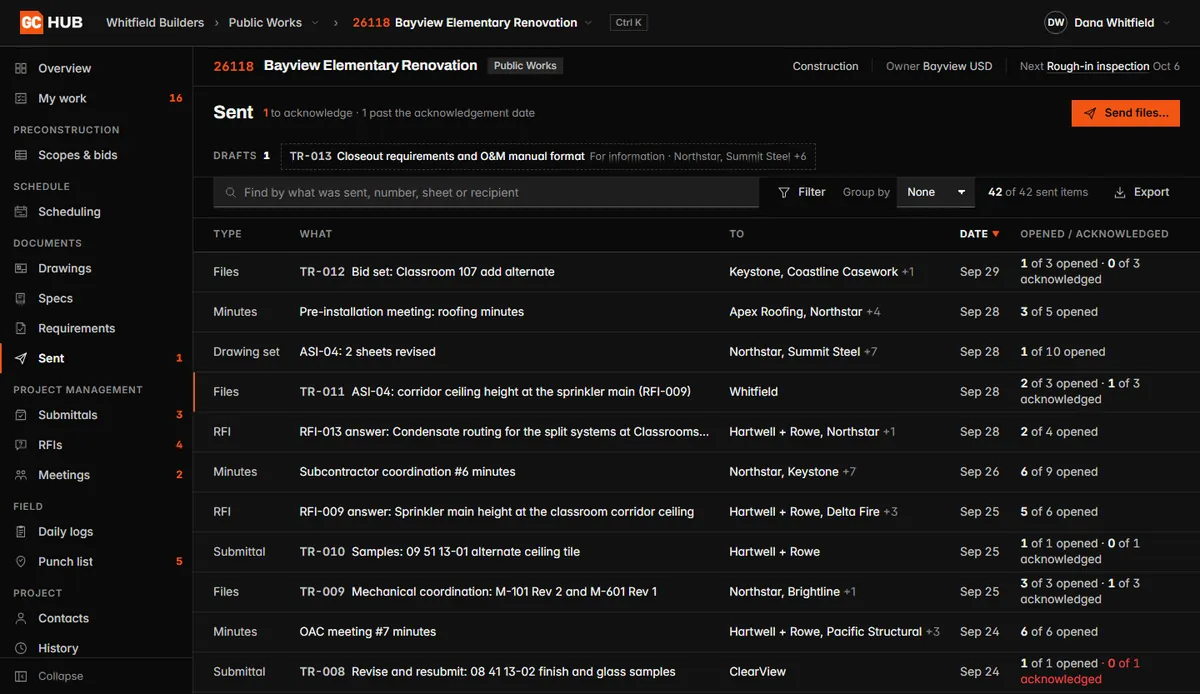The height and width of the screenshot is (694, 1200).
Task: Open draft TR-013 Closeout requirements
Action: 548,156
